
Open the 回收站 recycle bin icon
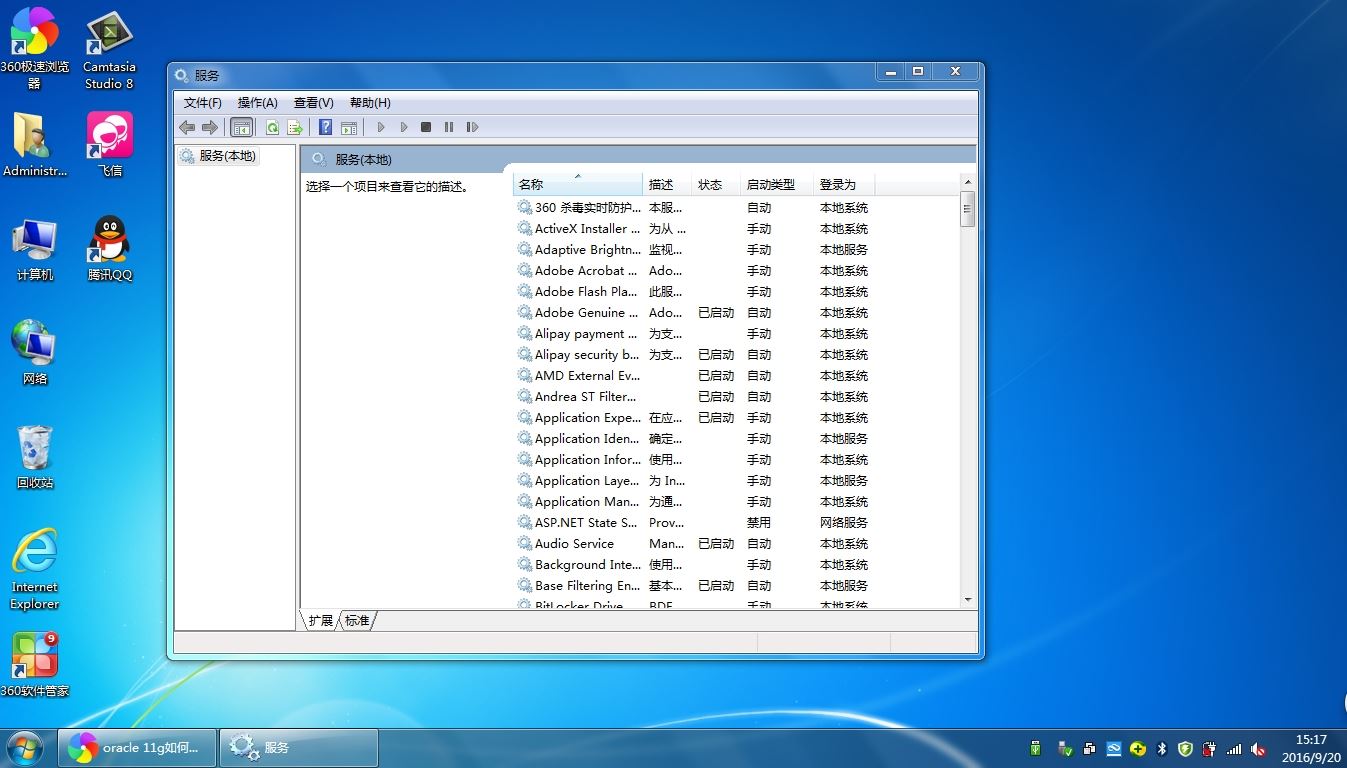pyautogui.click(x=34, y=457)
